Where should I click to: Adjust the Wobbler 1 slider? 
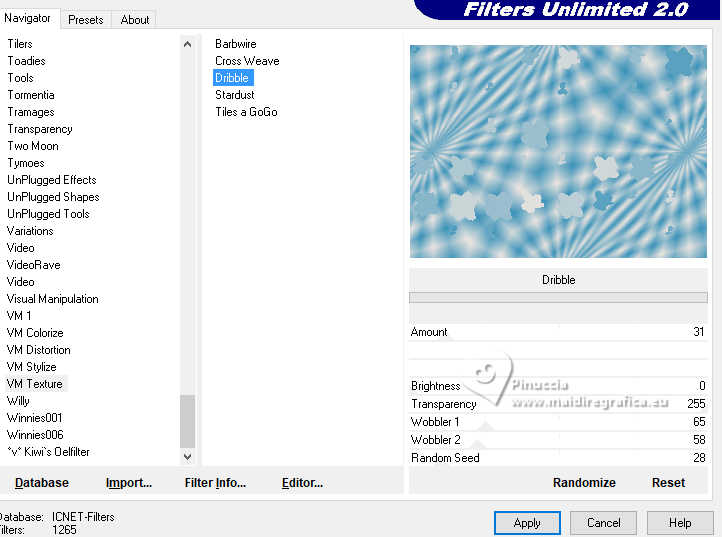pyautogui.click(x=558, y=422)
